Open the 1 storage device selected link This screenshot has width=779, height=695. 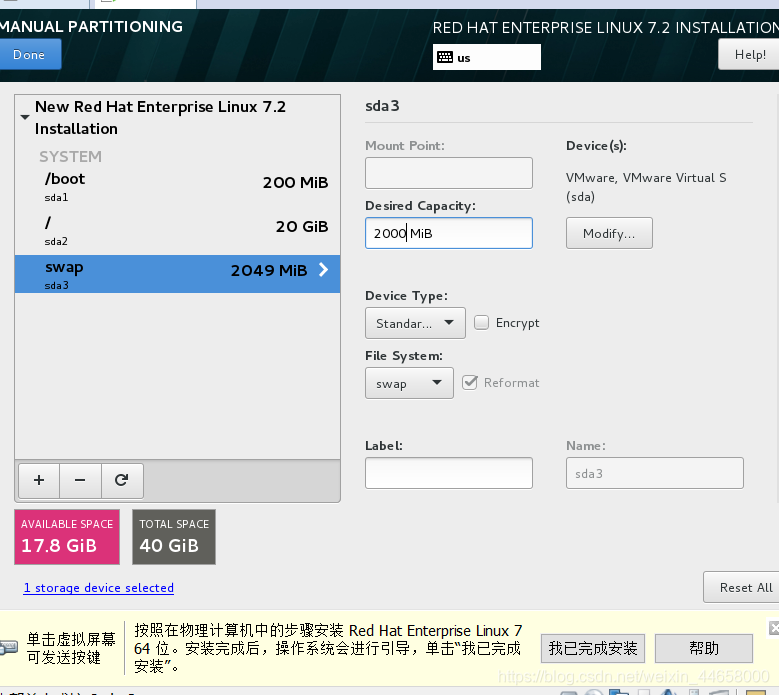tap(98, 588)
